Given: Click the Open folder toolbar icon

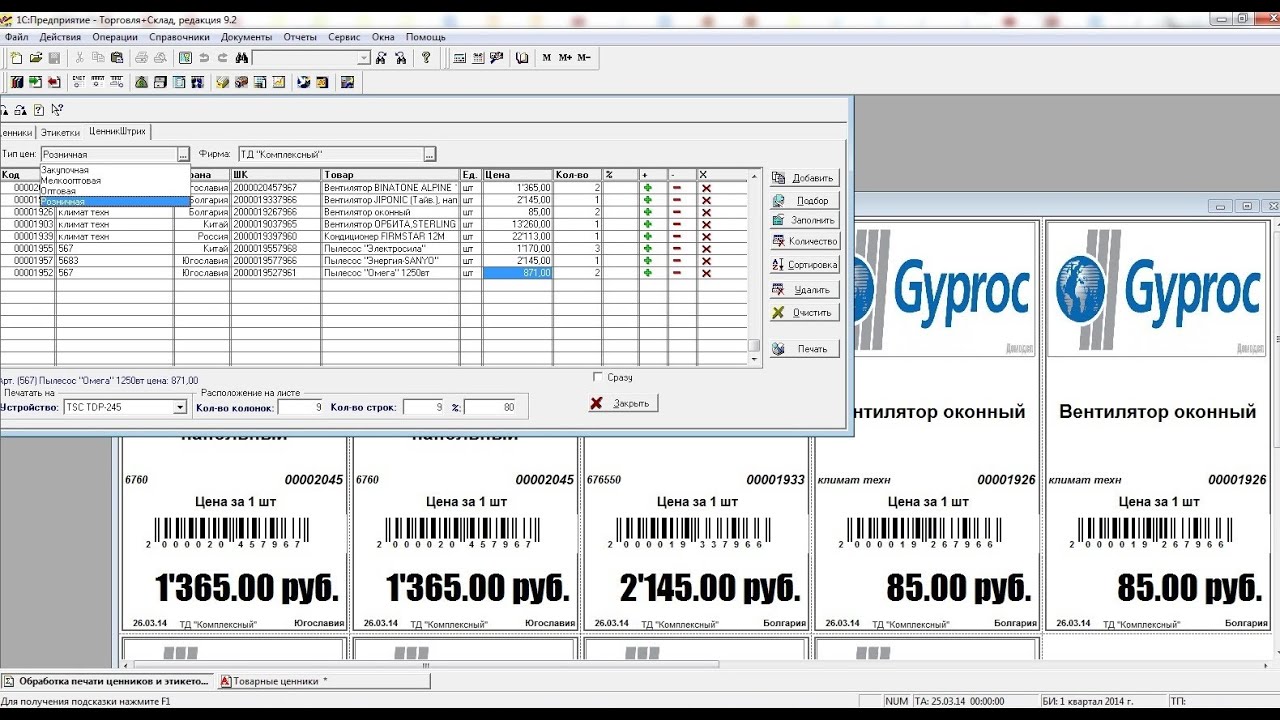Looking at the screenshot, I should pos(35,58).
